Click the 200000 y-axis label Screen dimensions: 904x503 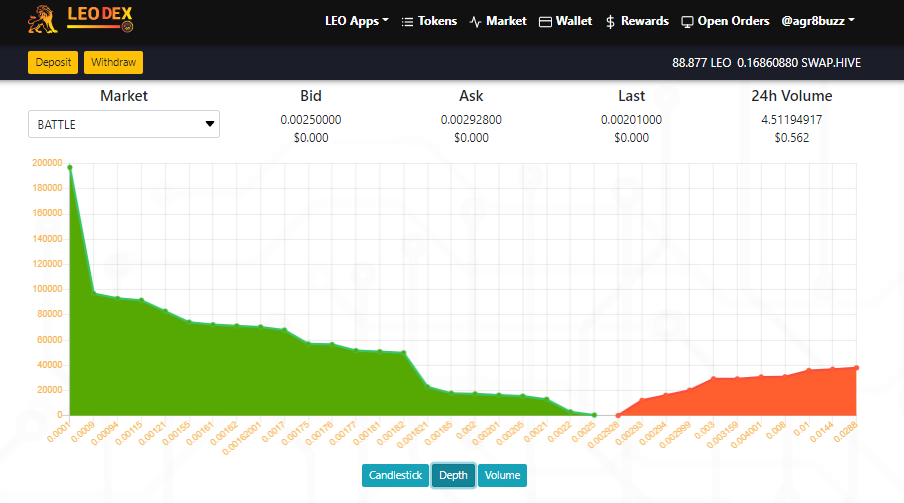[47, 163]
